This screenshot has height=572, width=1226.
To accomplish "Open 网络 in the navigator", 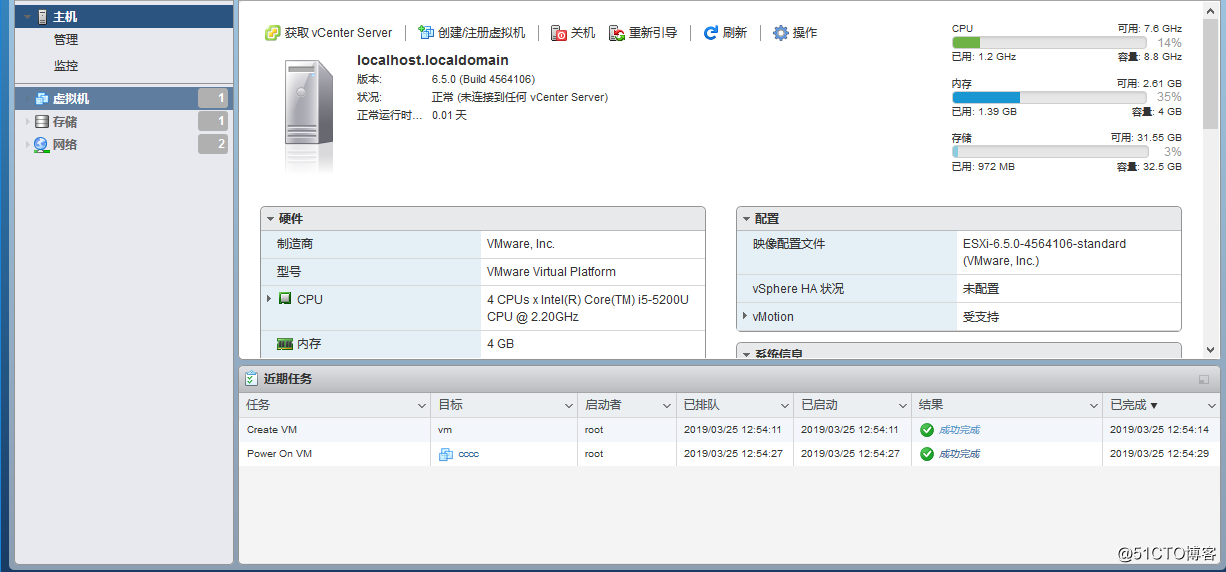I will tap(65, 145).
